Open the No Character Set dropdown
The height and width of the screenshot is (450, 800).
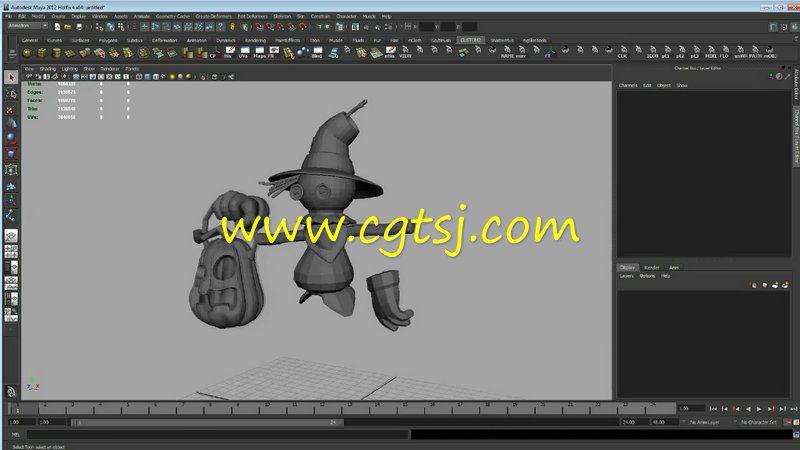click(756, 422)
